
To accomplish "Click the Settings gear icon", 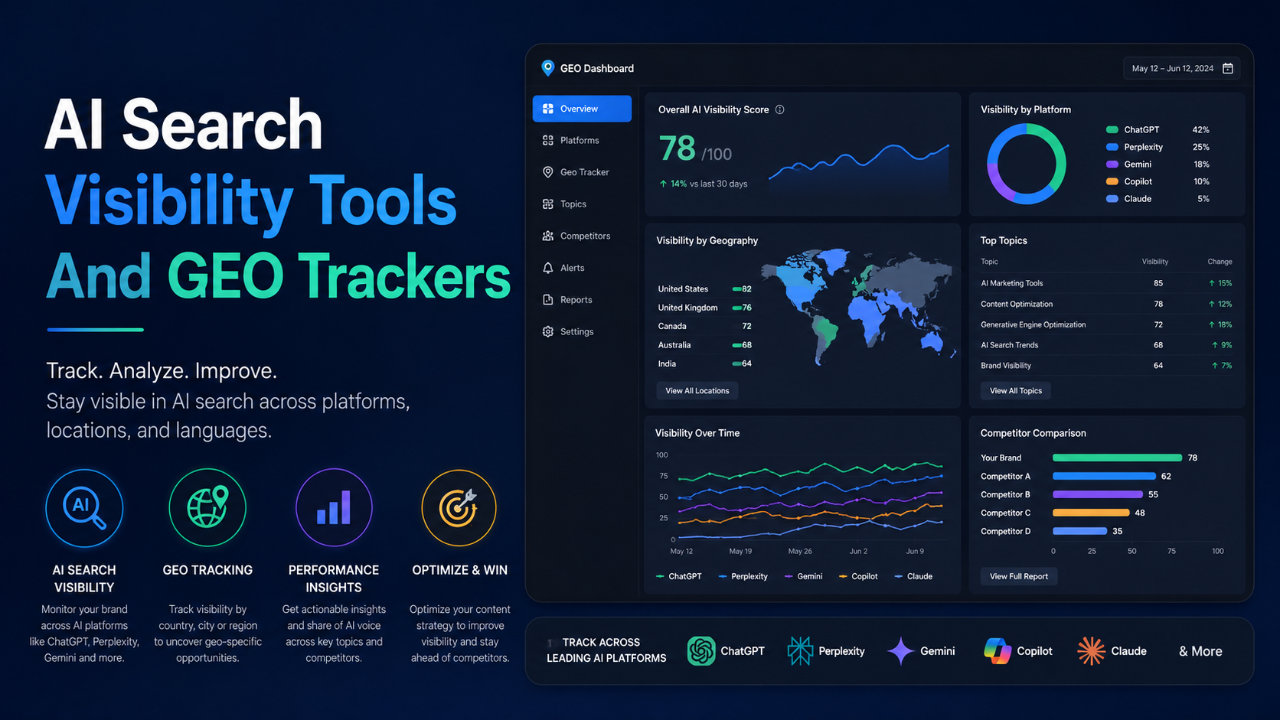I will pyautogui.click(x=548, y=332).
